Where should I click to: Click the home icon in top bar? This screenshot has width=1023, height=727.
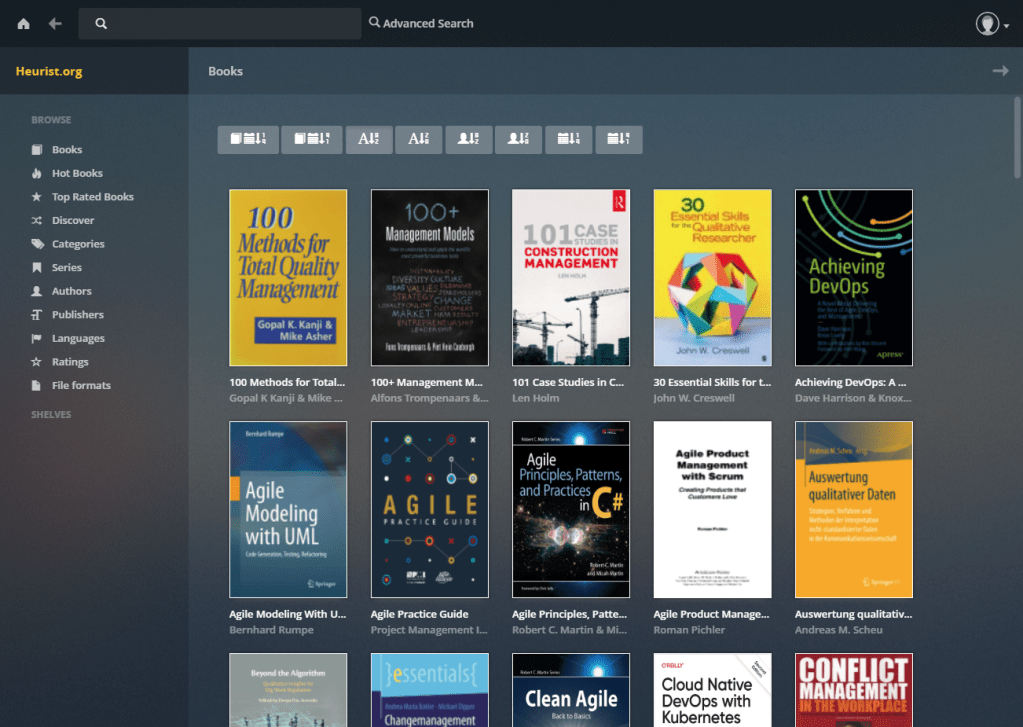tap(23, 24)
